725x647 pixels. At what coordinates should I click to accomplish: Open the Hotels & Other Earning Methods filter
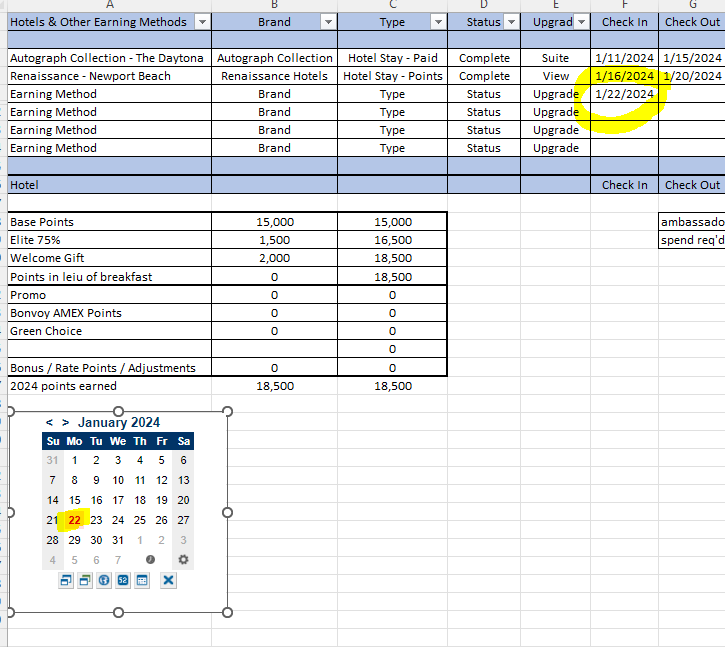[x=202, y=22]
